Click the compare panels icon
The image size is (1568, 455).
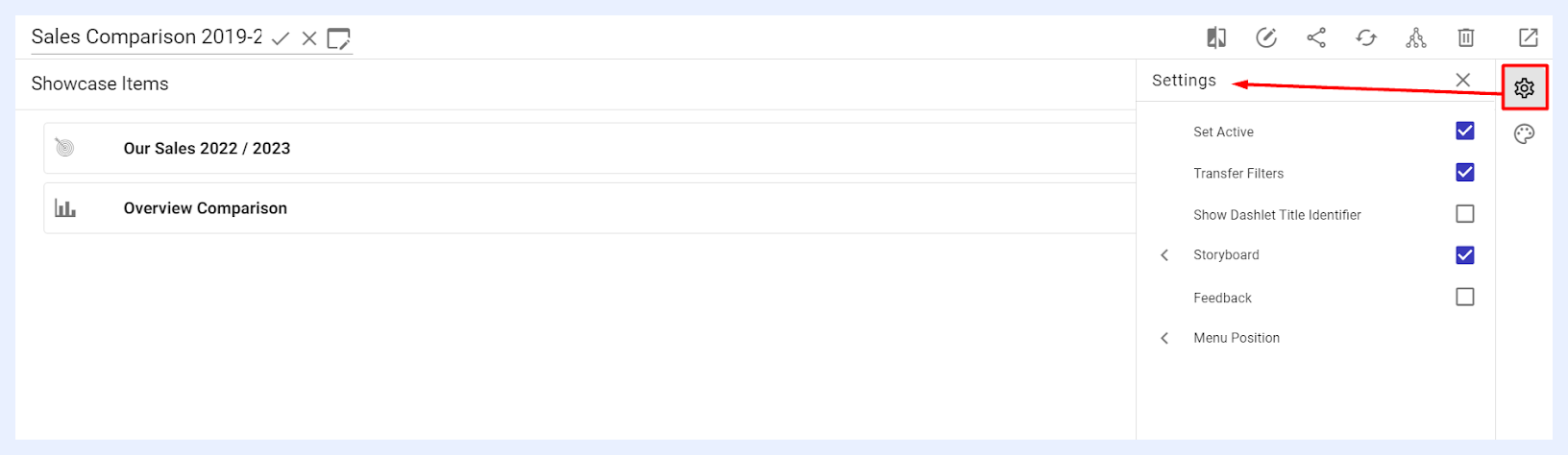(x=1216, y=37)
